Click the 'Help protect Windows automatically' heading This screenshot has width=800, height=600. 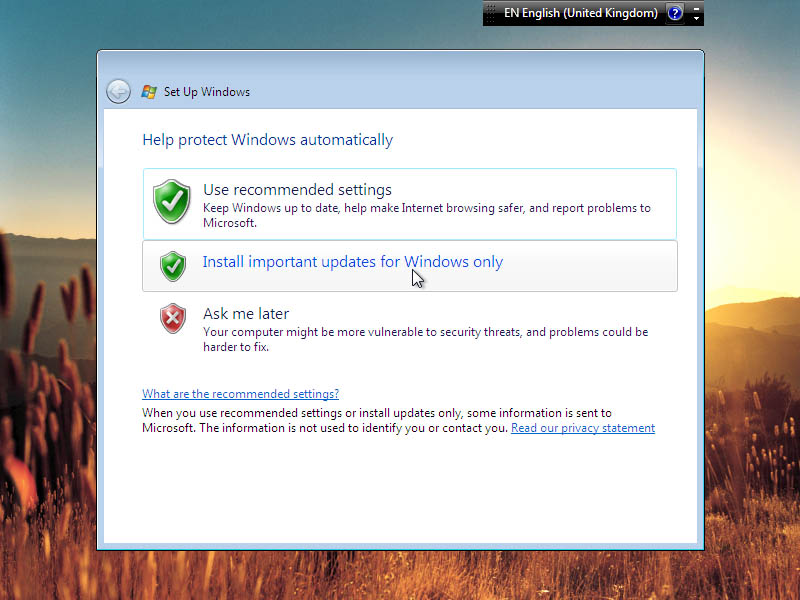(x=267, y=140)
